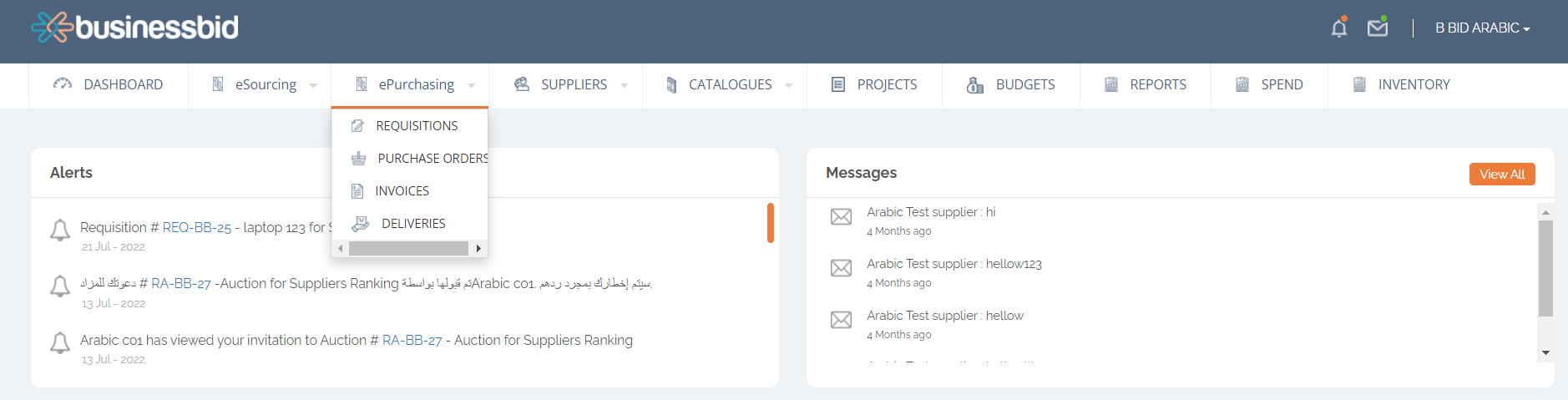Click the Deliveries hand-truck icon
The height and width of the screenshot is (400, 1568).
tap(360, 224)
